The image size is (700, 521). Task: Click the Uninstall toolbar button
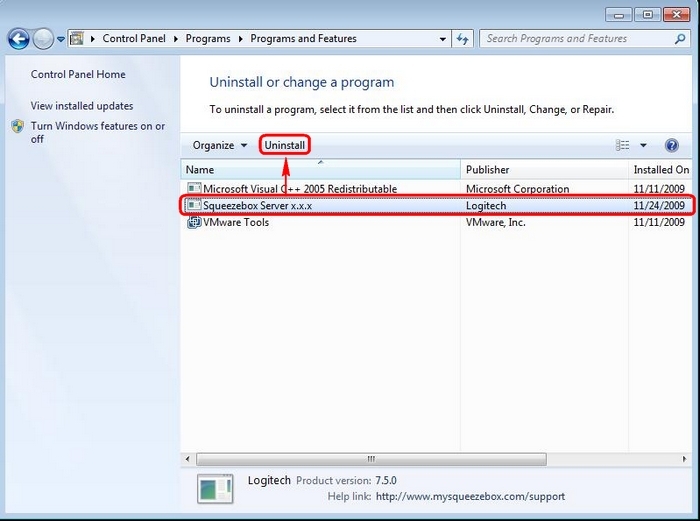click(x=284, y=145)
